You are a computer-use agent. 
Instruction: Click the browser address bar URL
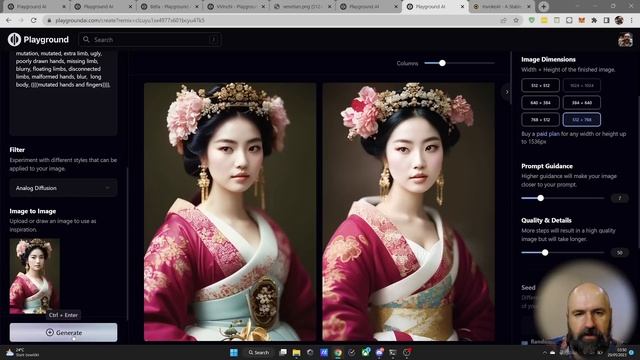click(x=130, y=20)
